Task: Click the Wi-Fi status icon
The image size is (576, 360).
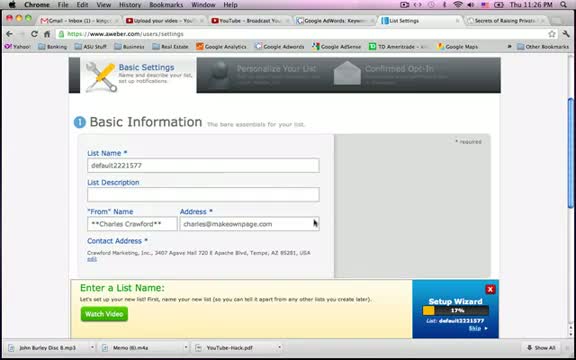Action: tap(458, 5)
